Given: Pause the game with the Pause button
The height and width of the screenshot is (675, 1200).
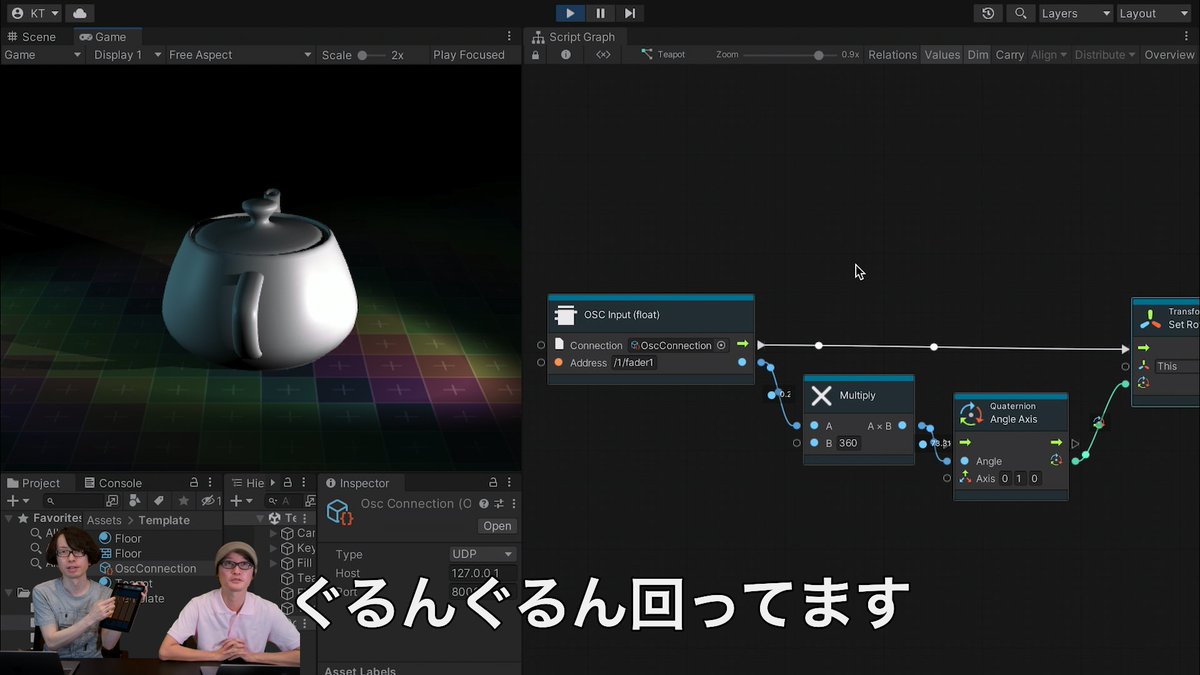Looking at the screenshot, I should tap(600, 13).
